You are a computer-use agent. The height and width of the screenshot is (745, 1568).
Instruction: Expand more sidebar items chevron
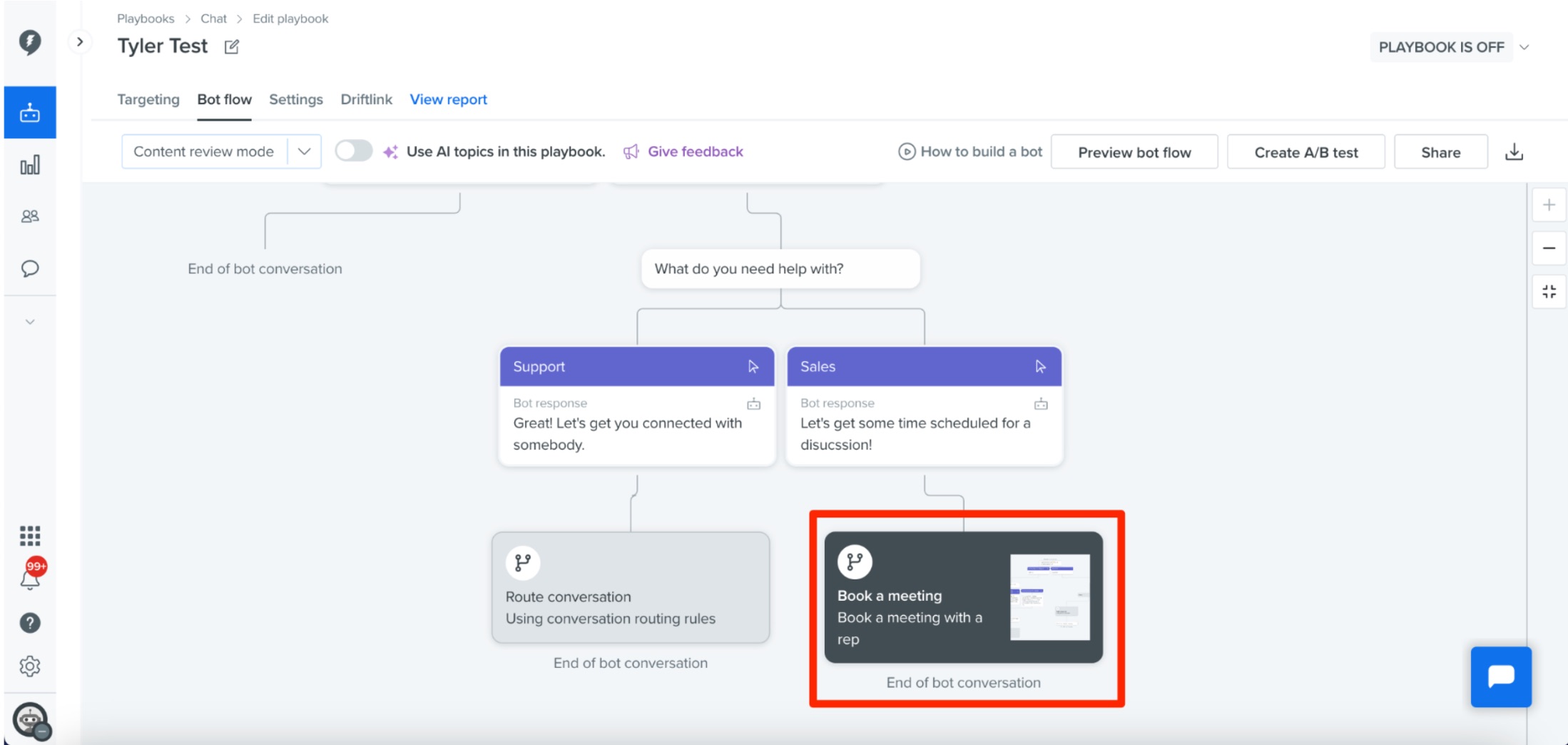pyautogui.click(x=30, y=322)
